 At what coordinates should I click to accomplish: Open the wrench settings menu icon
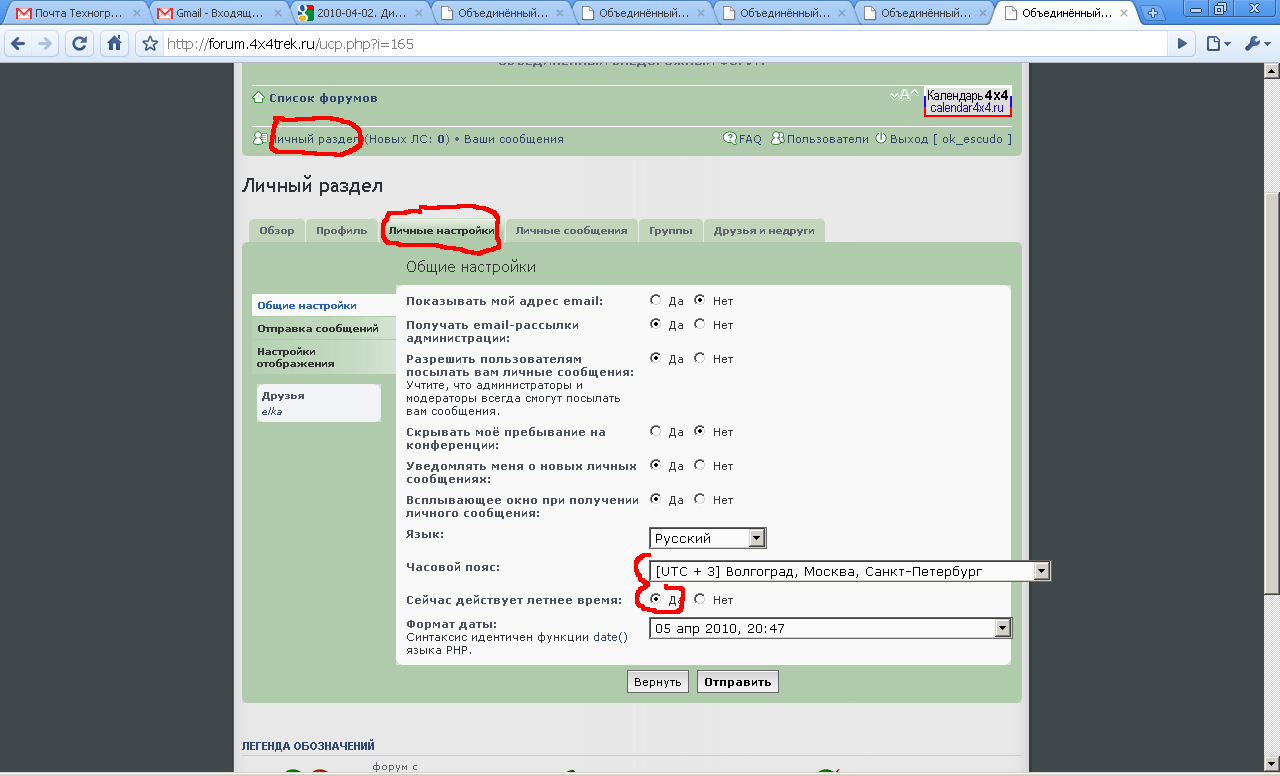[x=1255, y=44]
